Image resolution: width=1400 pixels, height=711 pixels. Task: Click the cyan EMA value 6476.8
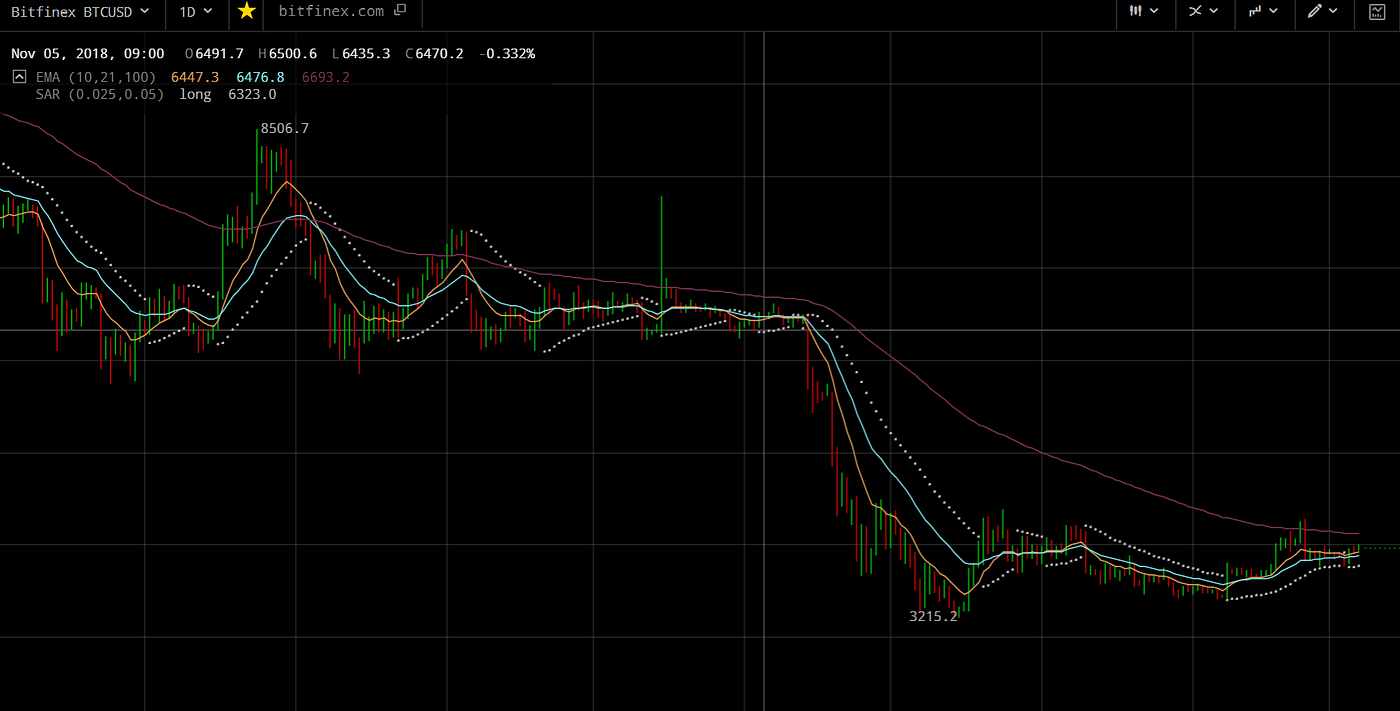pyautogui.click(x=260, y=77)
